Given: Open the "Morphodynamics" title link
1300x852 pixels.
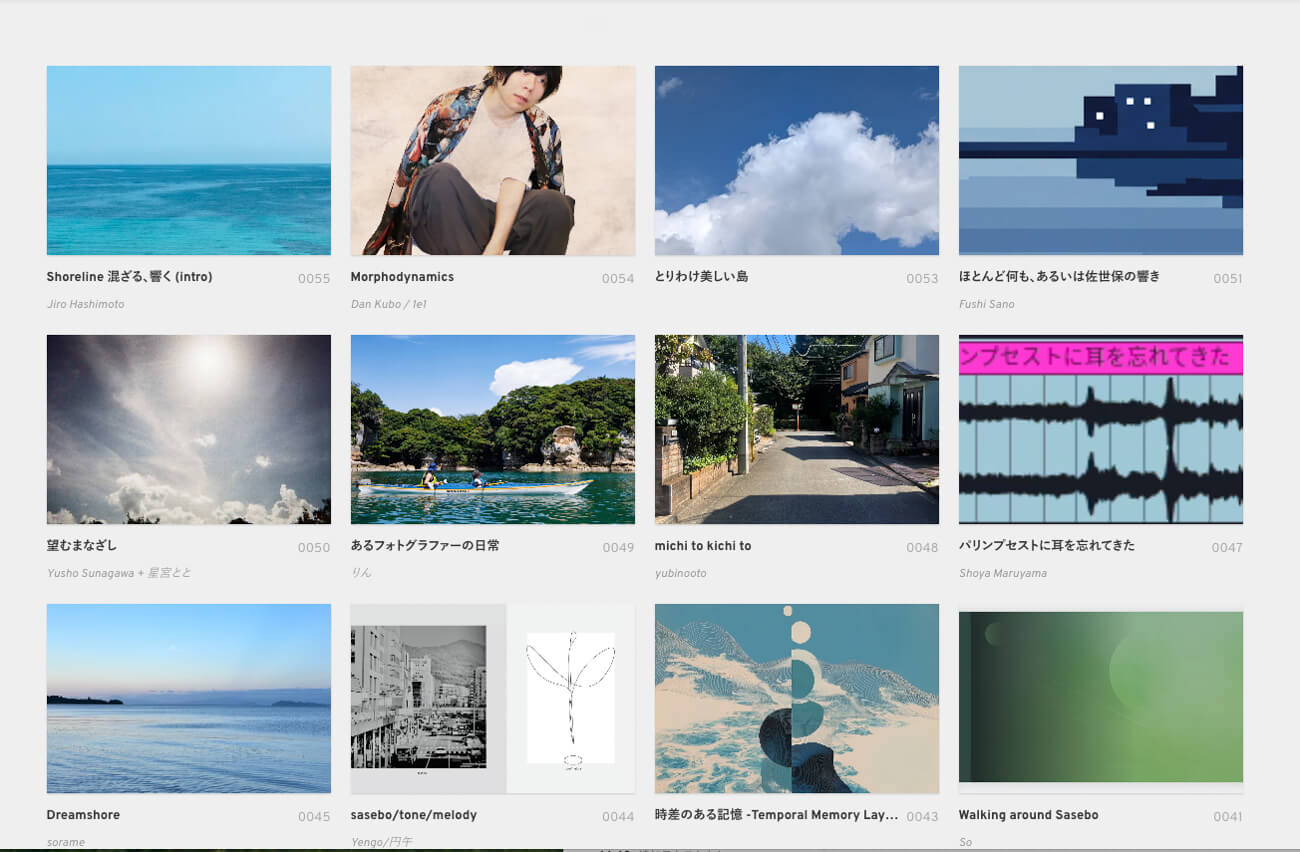Looking at the screenshot, I should click(402, 277).
